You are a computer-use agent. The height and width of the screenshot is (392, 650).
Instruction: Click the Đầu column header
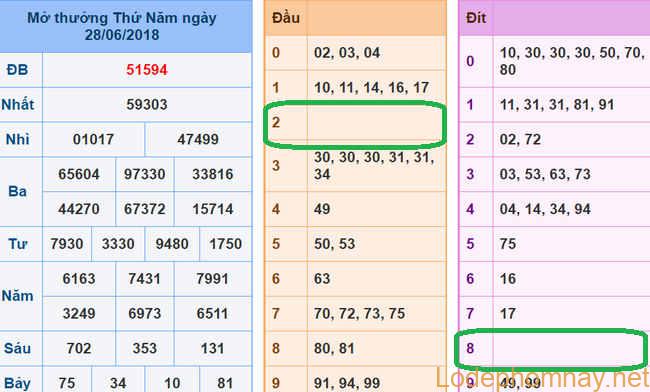tap(286, 18)
